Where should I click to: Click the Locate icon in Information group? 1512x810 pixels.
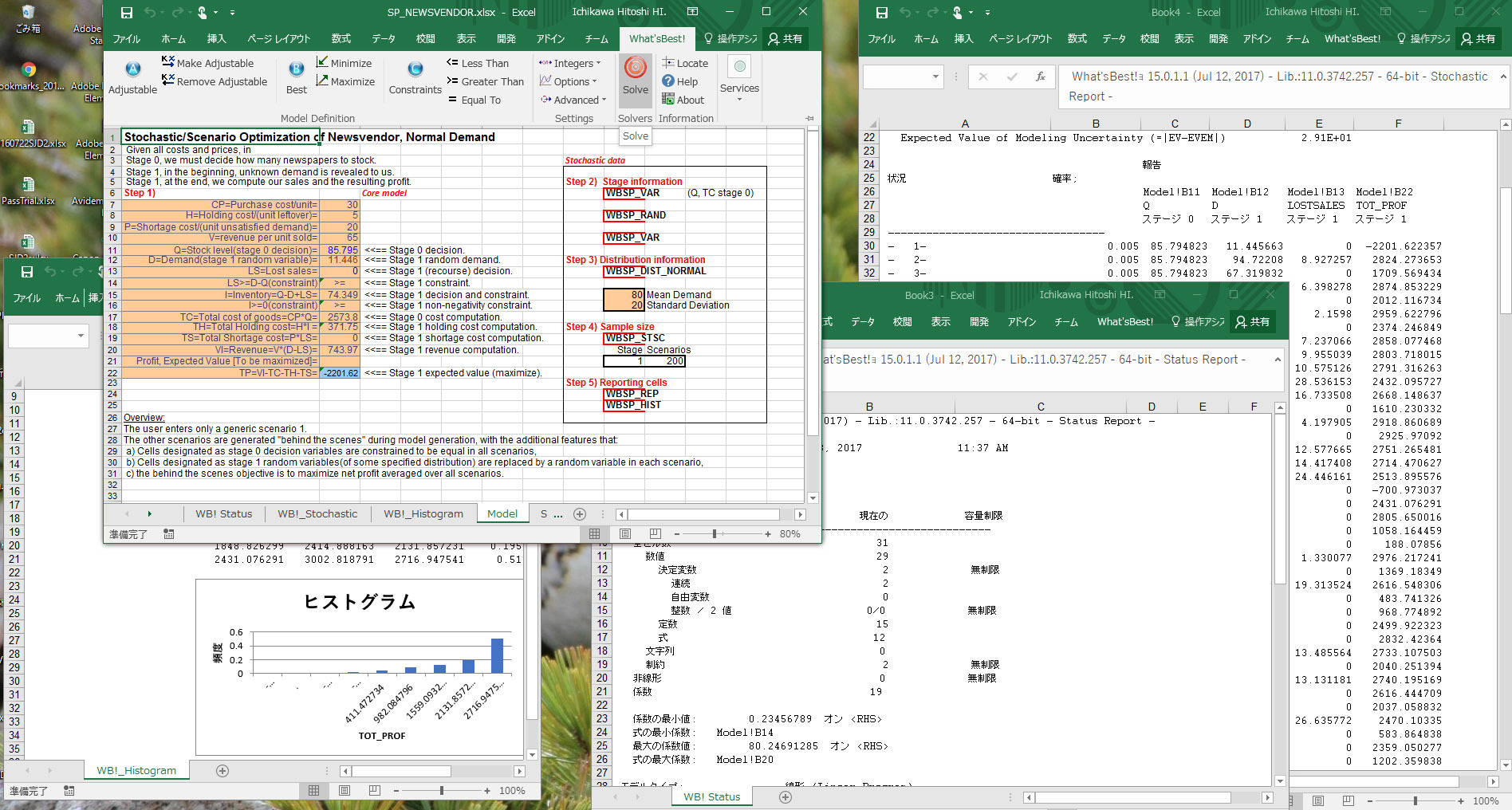click(x=668, y=63)
